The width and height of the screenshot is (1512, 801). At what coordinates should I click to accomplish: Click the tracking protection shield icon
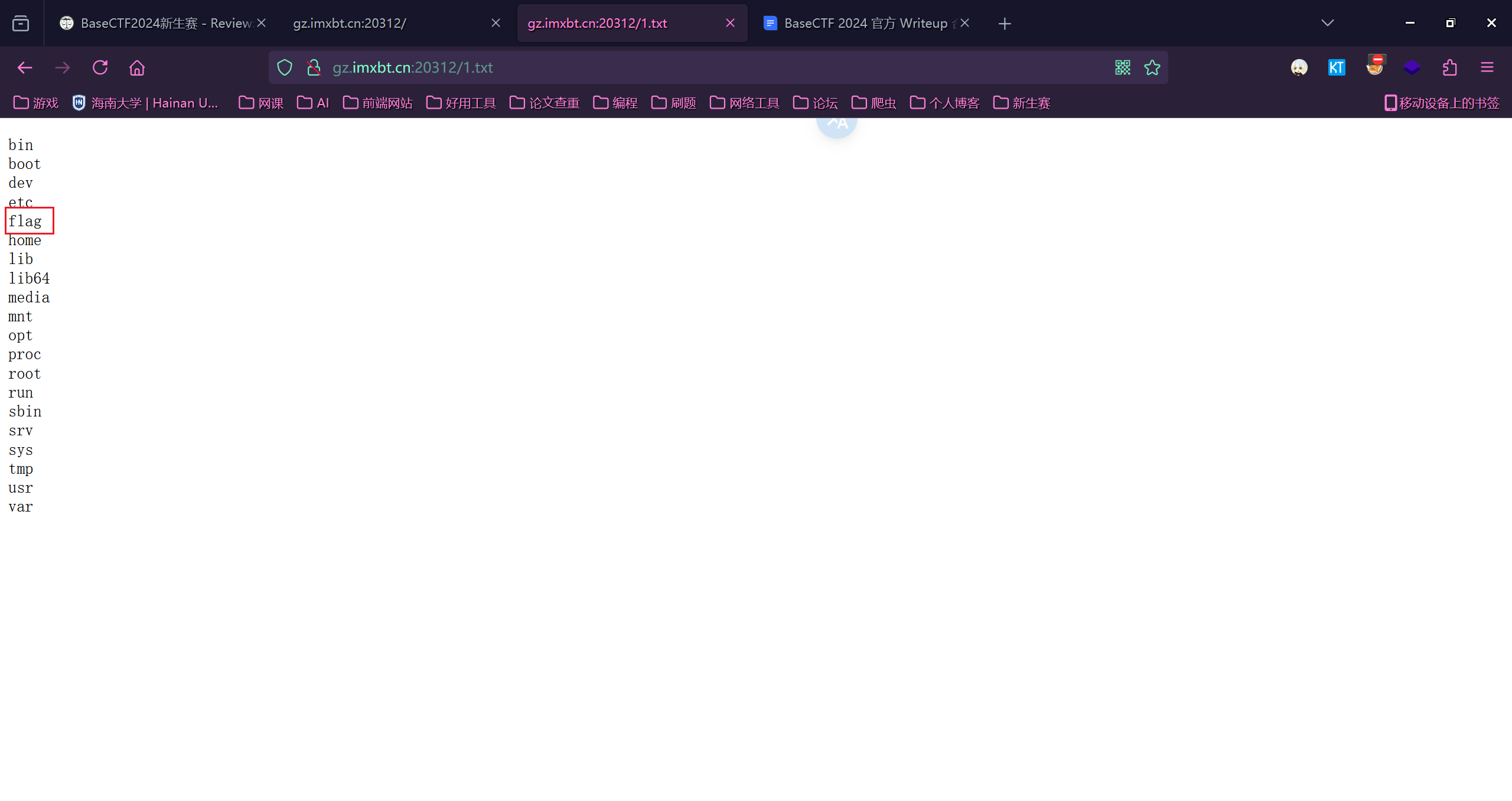285,67
